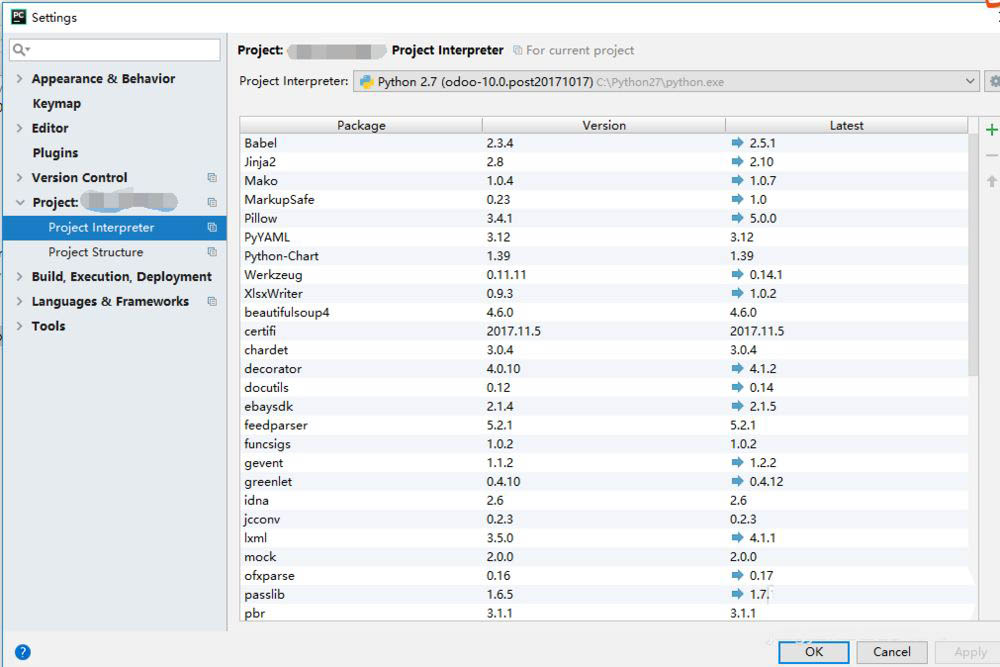Click the copy icon beside Version Control
Screen dimensions: 1000x667
(212, 177)
